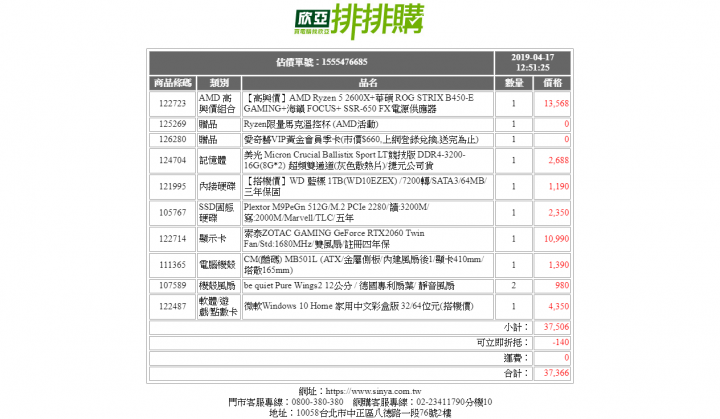Click the 品名 column header

368,83
